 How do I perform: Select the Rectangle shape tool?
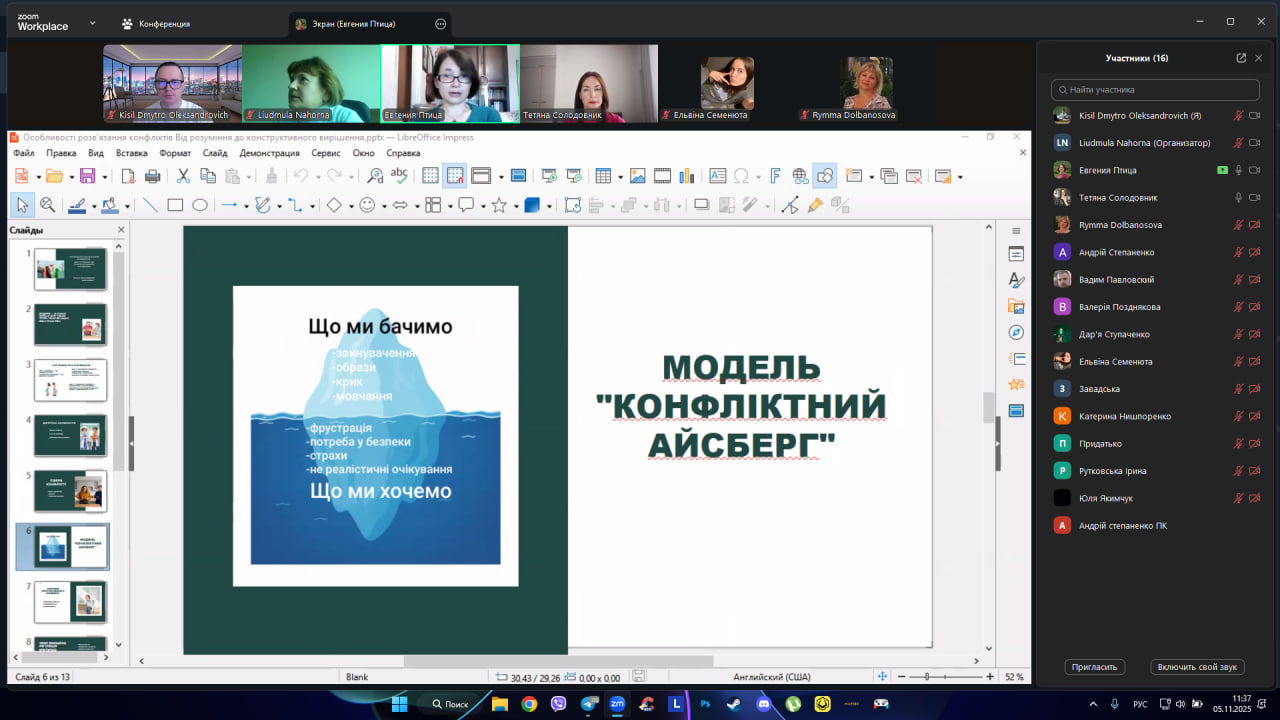point(175,205)
